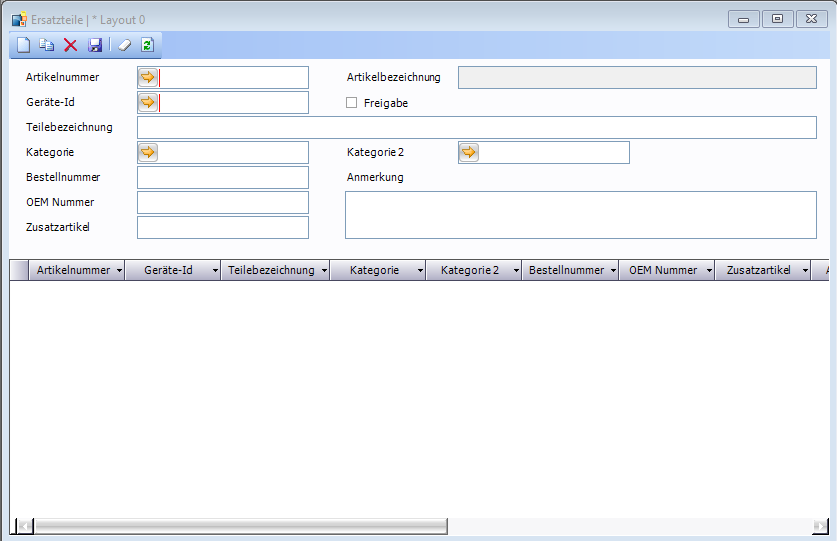
Task: Click the OEM Nummer column header
Action: pos(662,270)
